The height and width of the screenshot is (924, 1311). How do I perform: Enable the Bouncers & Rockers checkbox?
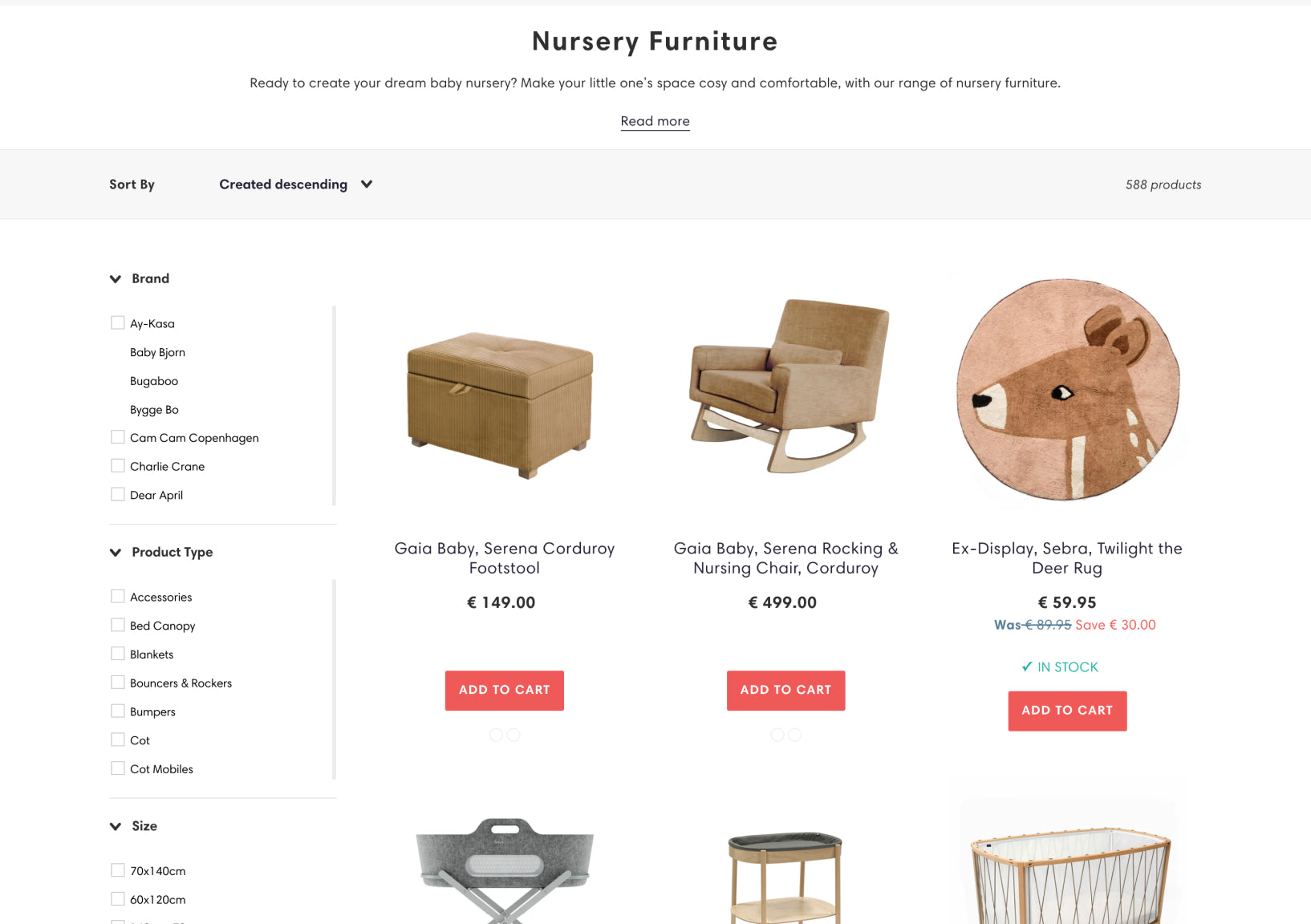coord(118,683)
